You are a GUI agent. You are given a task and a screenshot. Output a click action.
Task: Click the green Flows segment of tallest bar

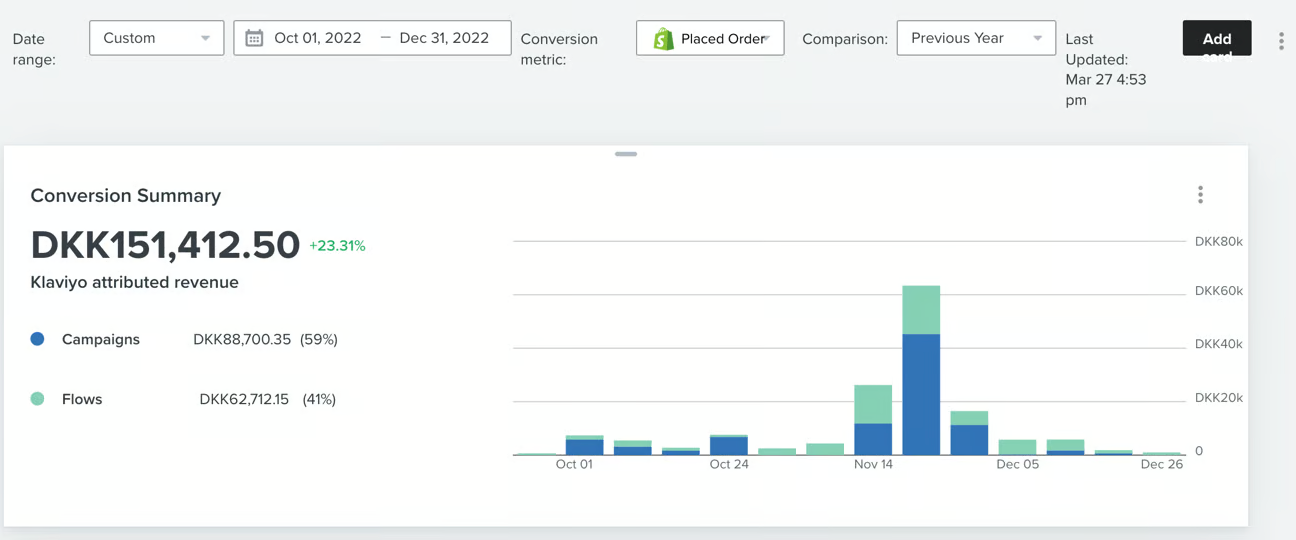921,310
